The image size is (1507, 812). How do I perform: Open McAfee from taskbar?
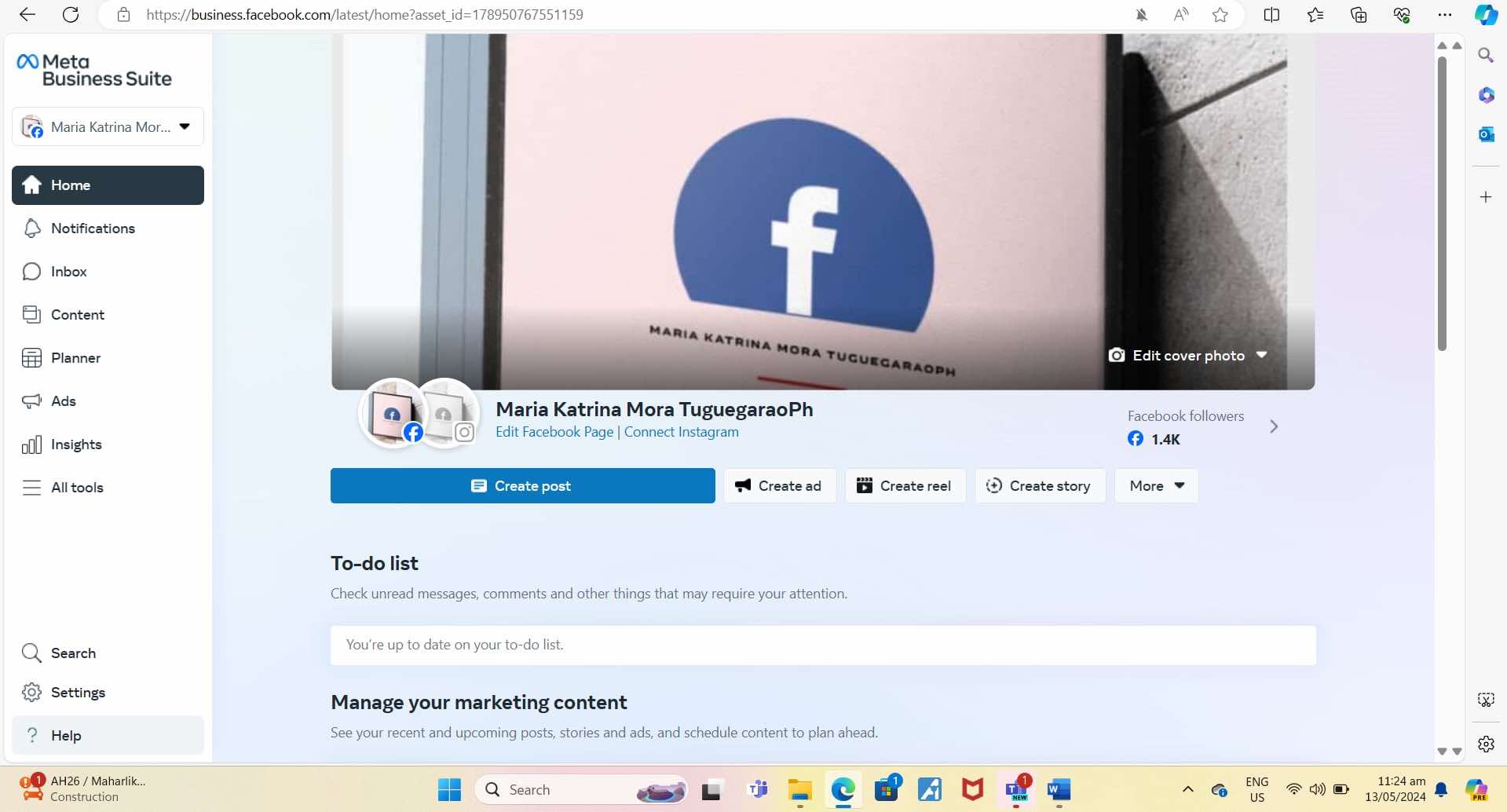click(973, 790)
